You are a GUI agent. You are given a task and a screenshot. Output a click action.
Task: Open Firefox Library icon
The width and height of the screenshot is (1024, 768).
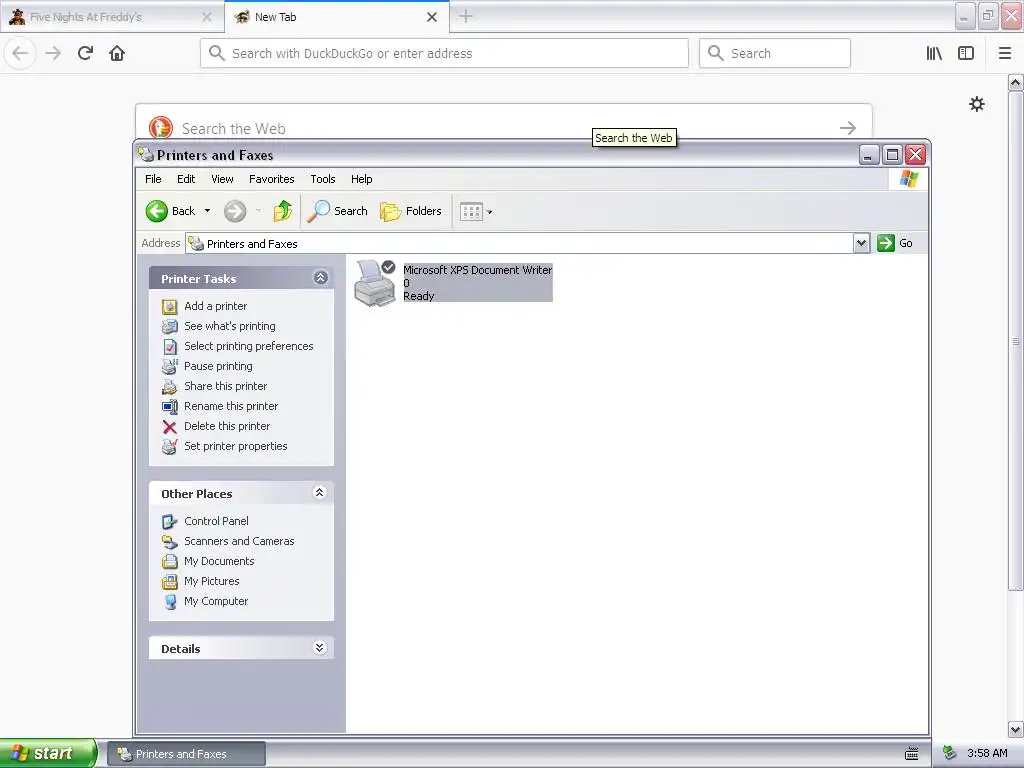click(934, 54)
